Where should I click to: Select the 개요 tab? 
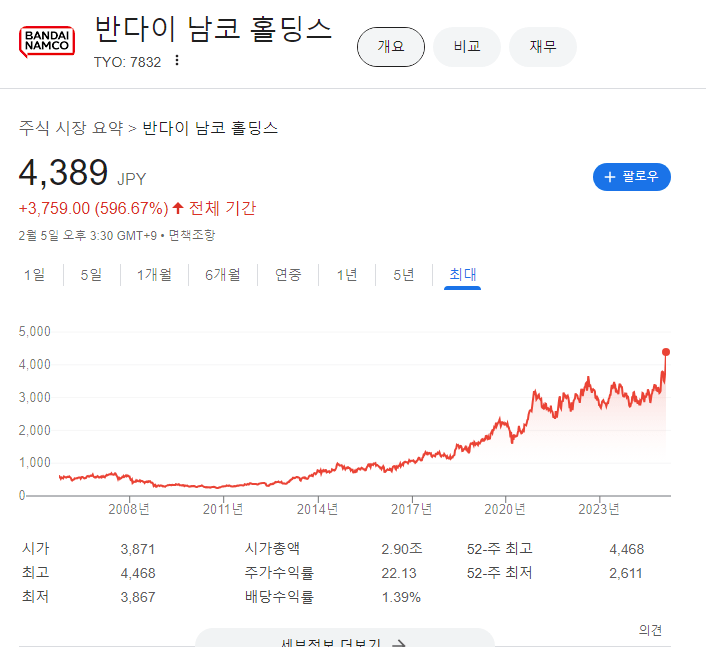tap(391, 47)
